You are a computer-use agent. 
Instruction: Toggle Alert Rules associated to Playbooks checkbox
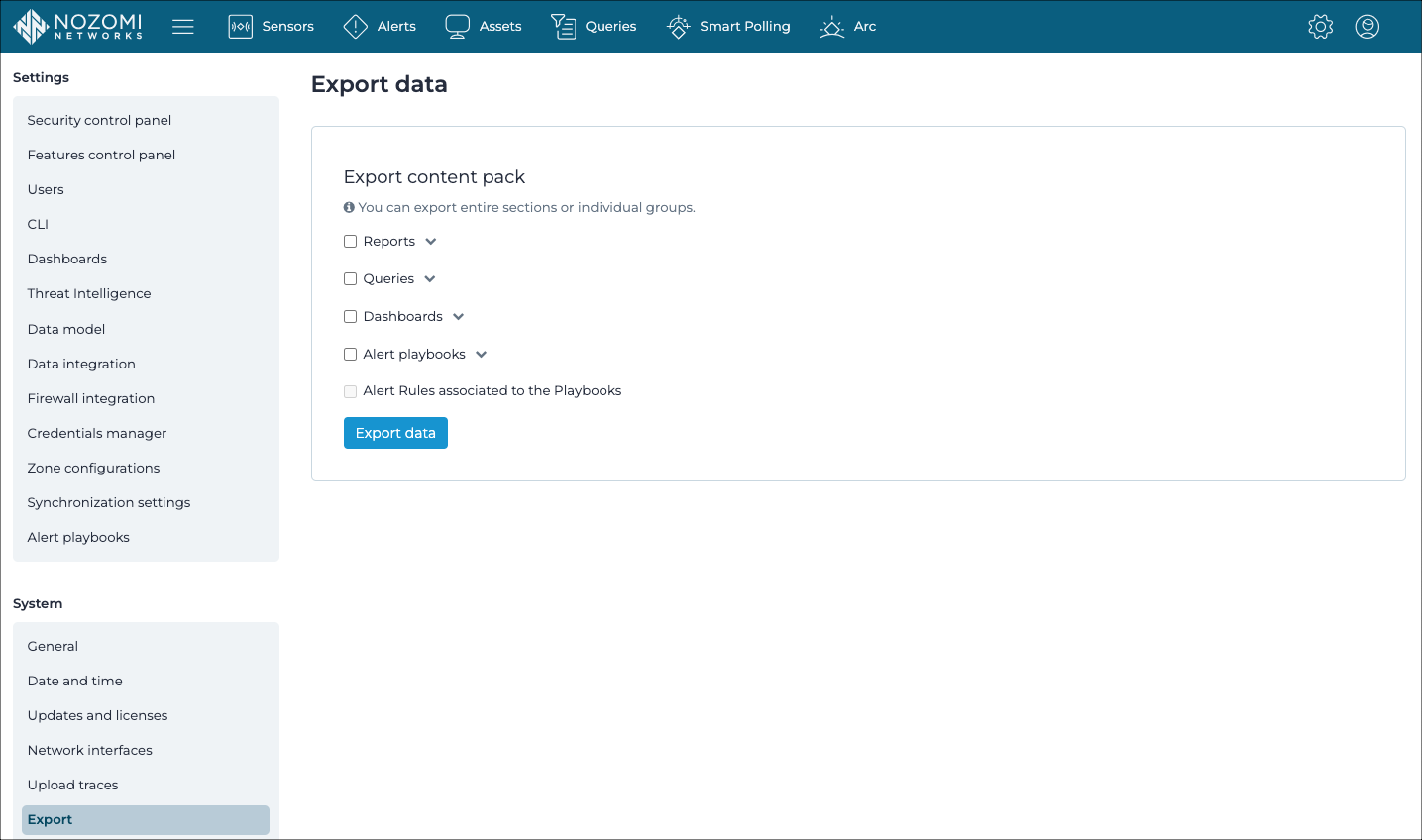[350, 391]
